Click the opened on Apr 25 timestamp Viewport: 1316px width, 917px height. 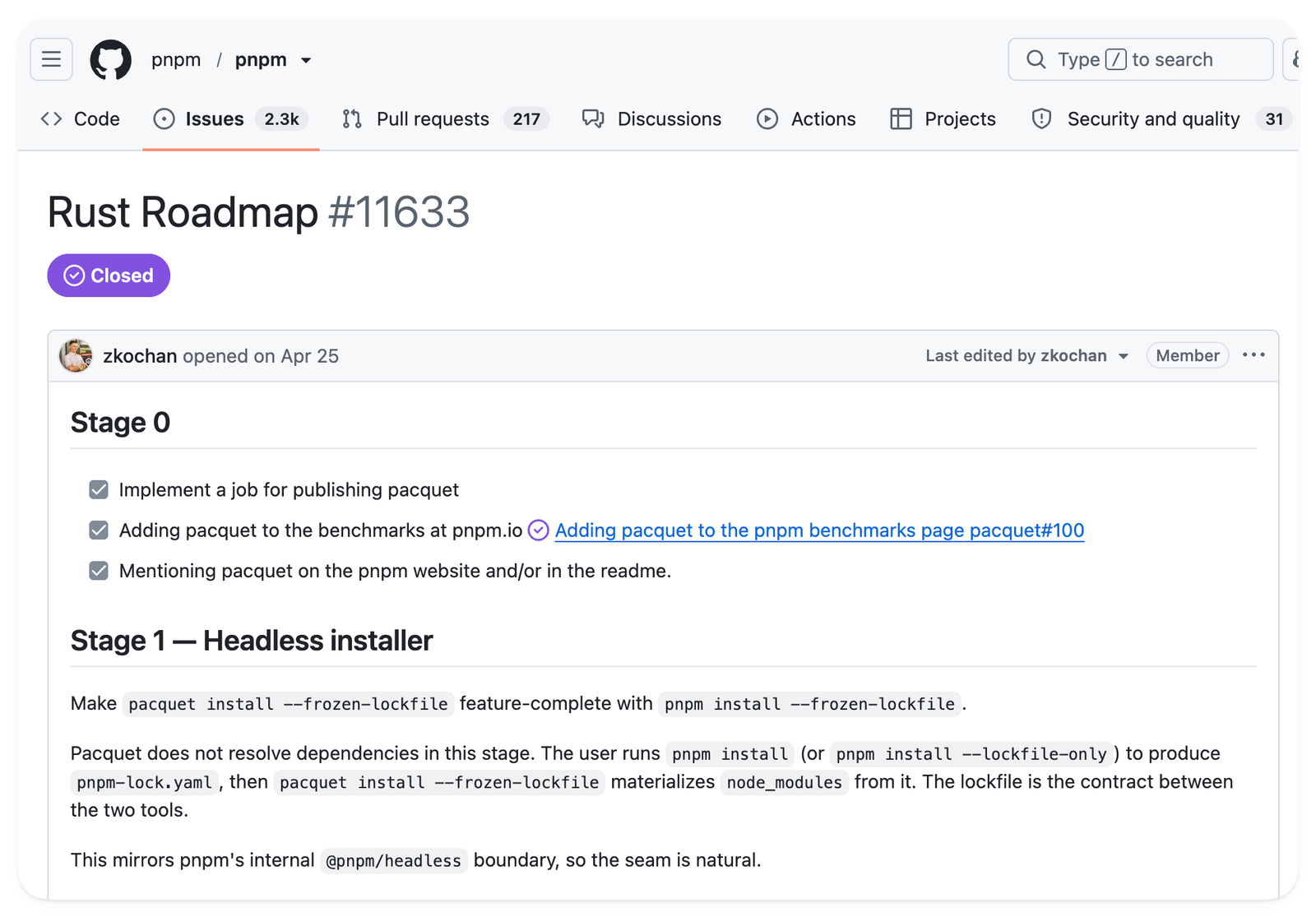[x=261, y=356]
